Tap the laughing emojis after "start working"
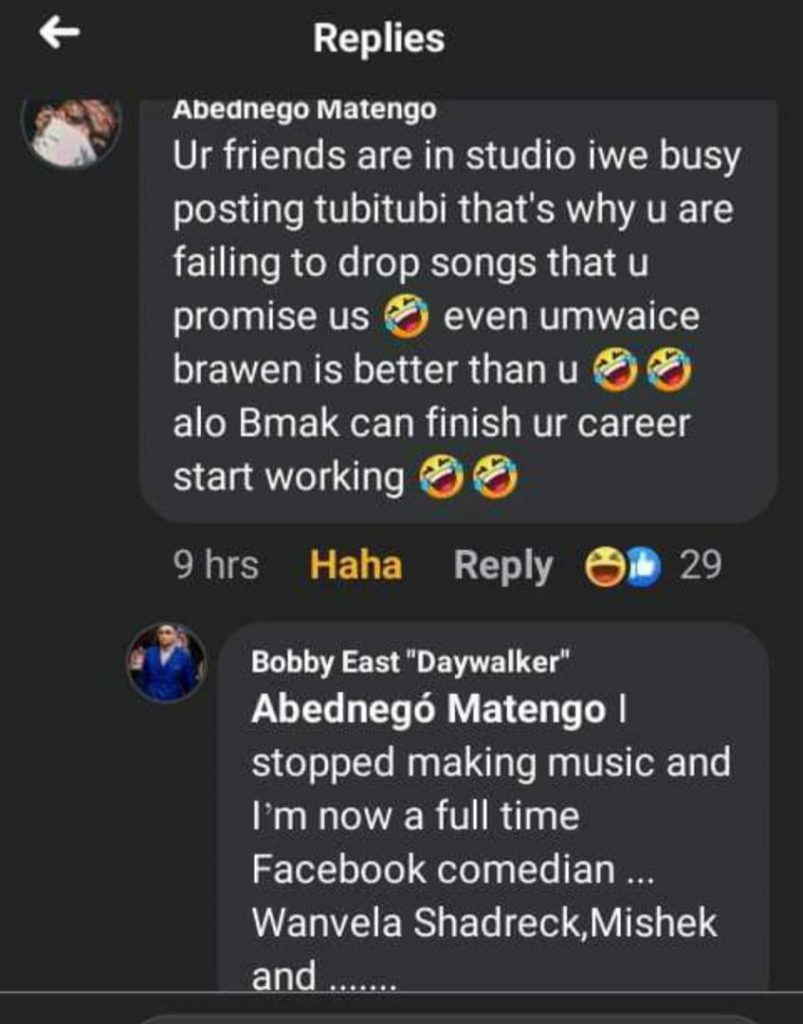Viewport: 803px width, 1024px height. point(469,477)
